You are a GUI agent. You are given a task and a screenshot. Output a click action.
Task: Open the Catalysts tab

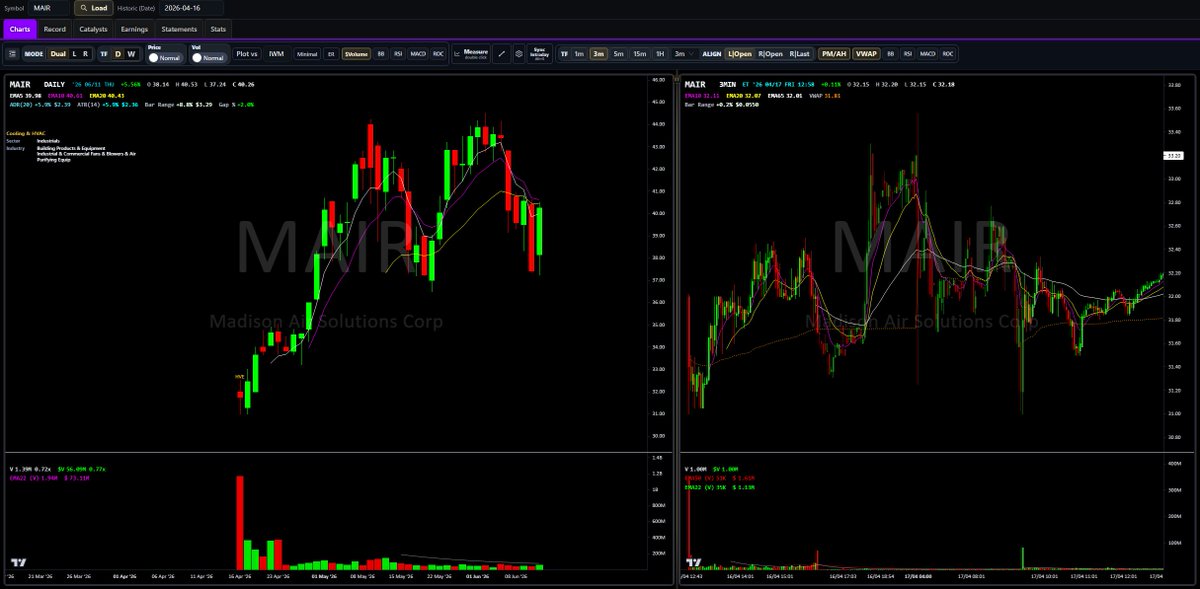[93, 29]
